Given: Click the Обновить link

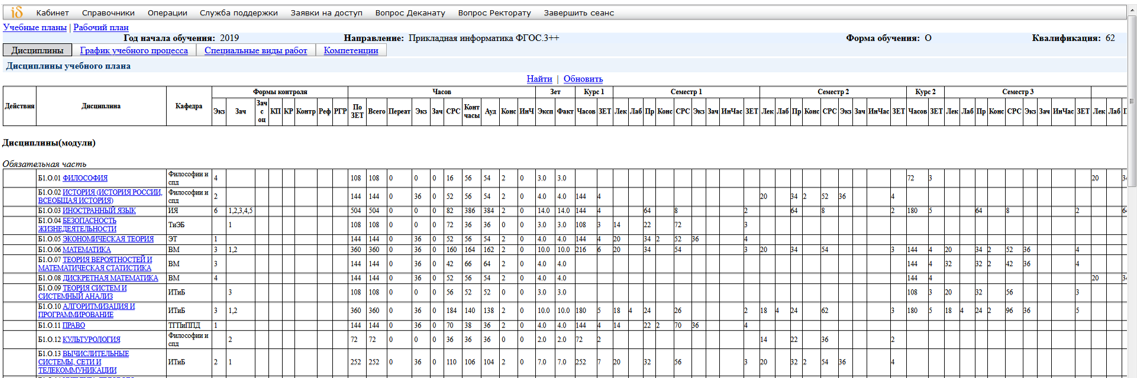Looking at the screenshot, I should (583, 79).
